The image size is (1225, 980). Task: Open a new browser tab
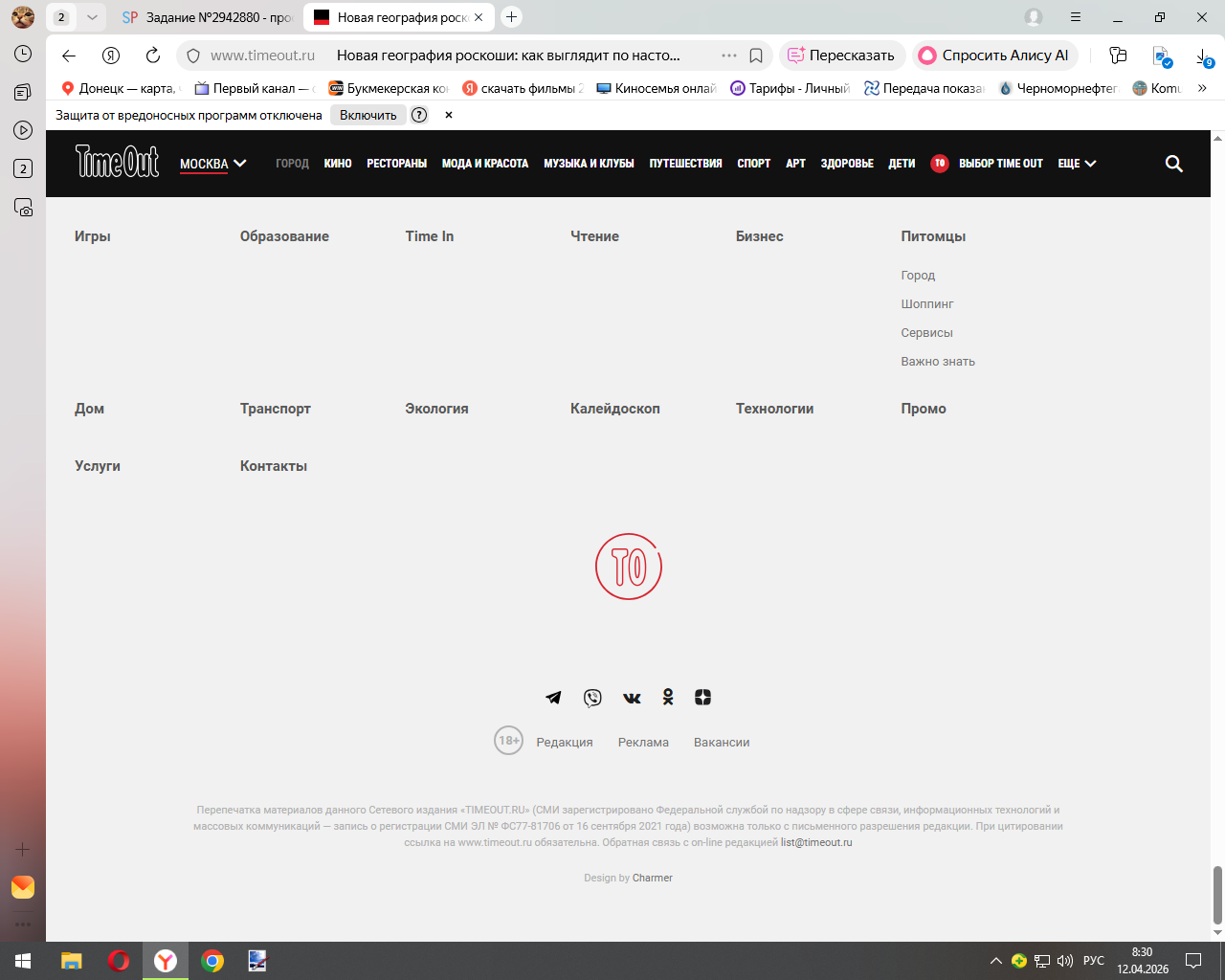(x=512, y=16)
